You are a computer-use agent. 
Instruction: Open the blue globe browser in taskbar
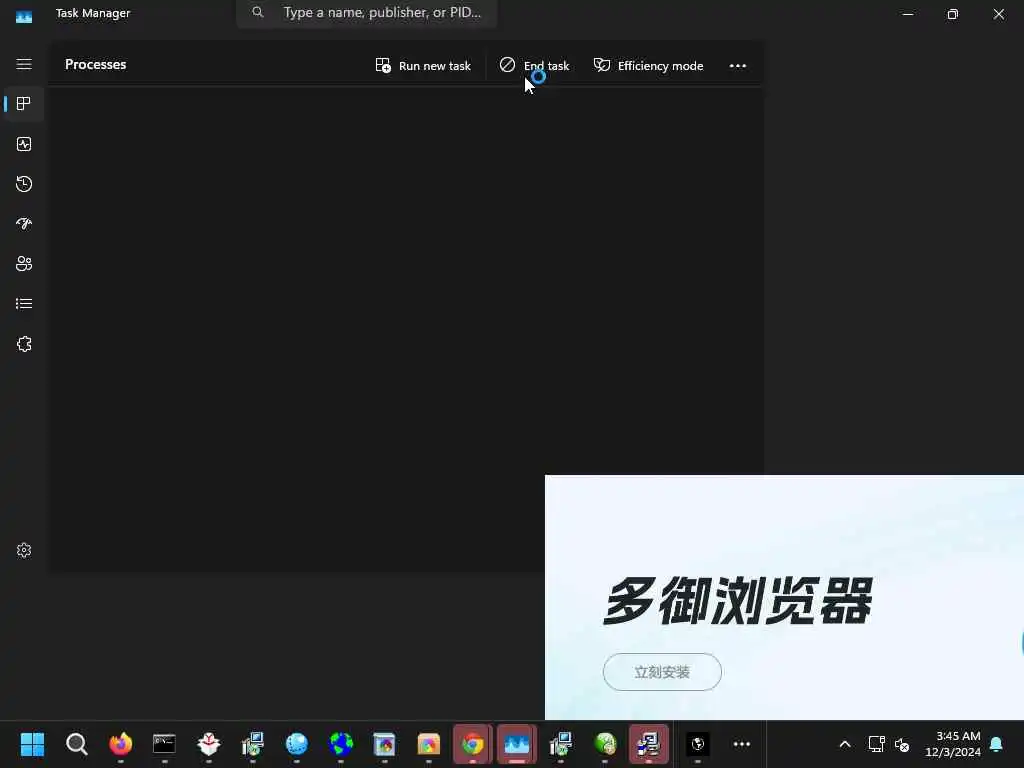point(296,744)
